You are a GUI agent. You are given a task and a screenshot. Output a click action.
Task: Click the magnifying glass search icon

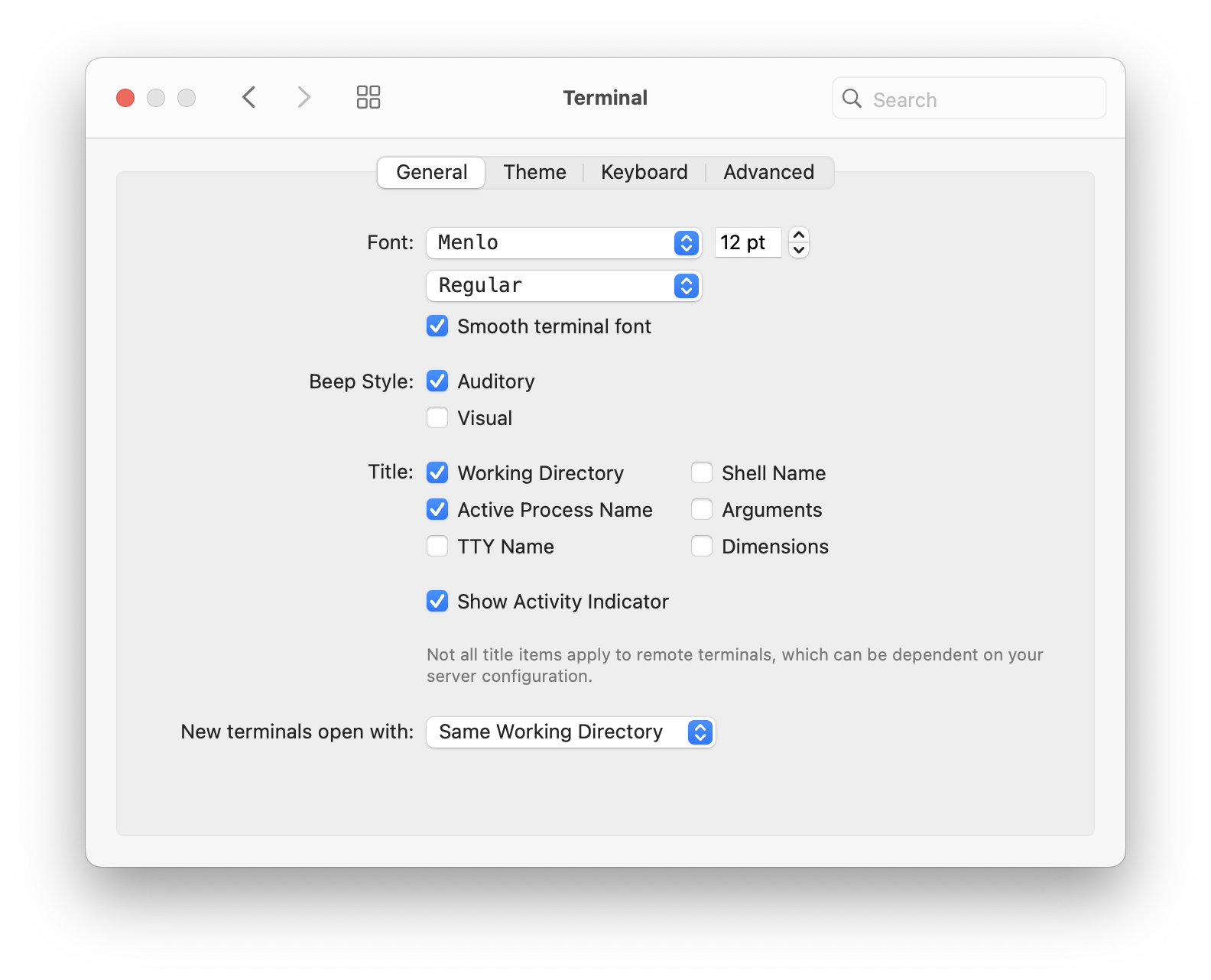(x=852, y=99)
